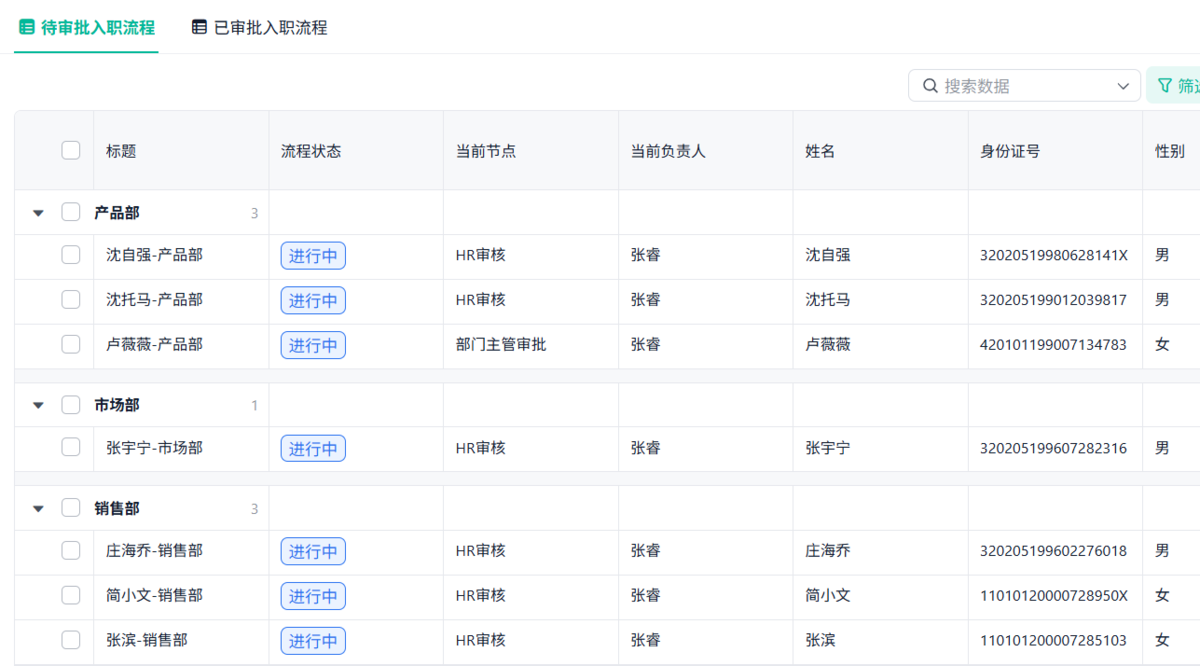1200x666 pixels.
Task: Check the 张宇宁-市场部 row checkbox
Action: [x=71, y=448]
